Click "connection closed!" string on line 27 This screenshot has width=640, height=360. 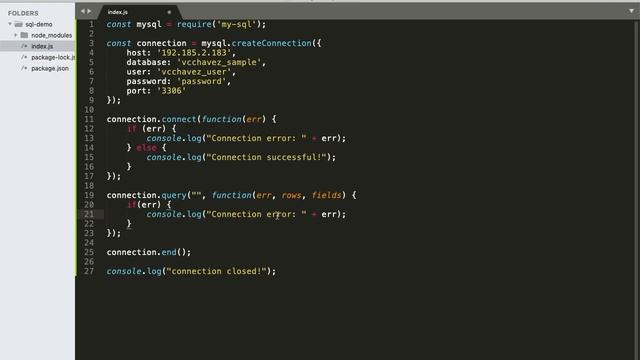pyautogui.click(x=216, y=271)
